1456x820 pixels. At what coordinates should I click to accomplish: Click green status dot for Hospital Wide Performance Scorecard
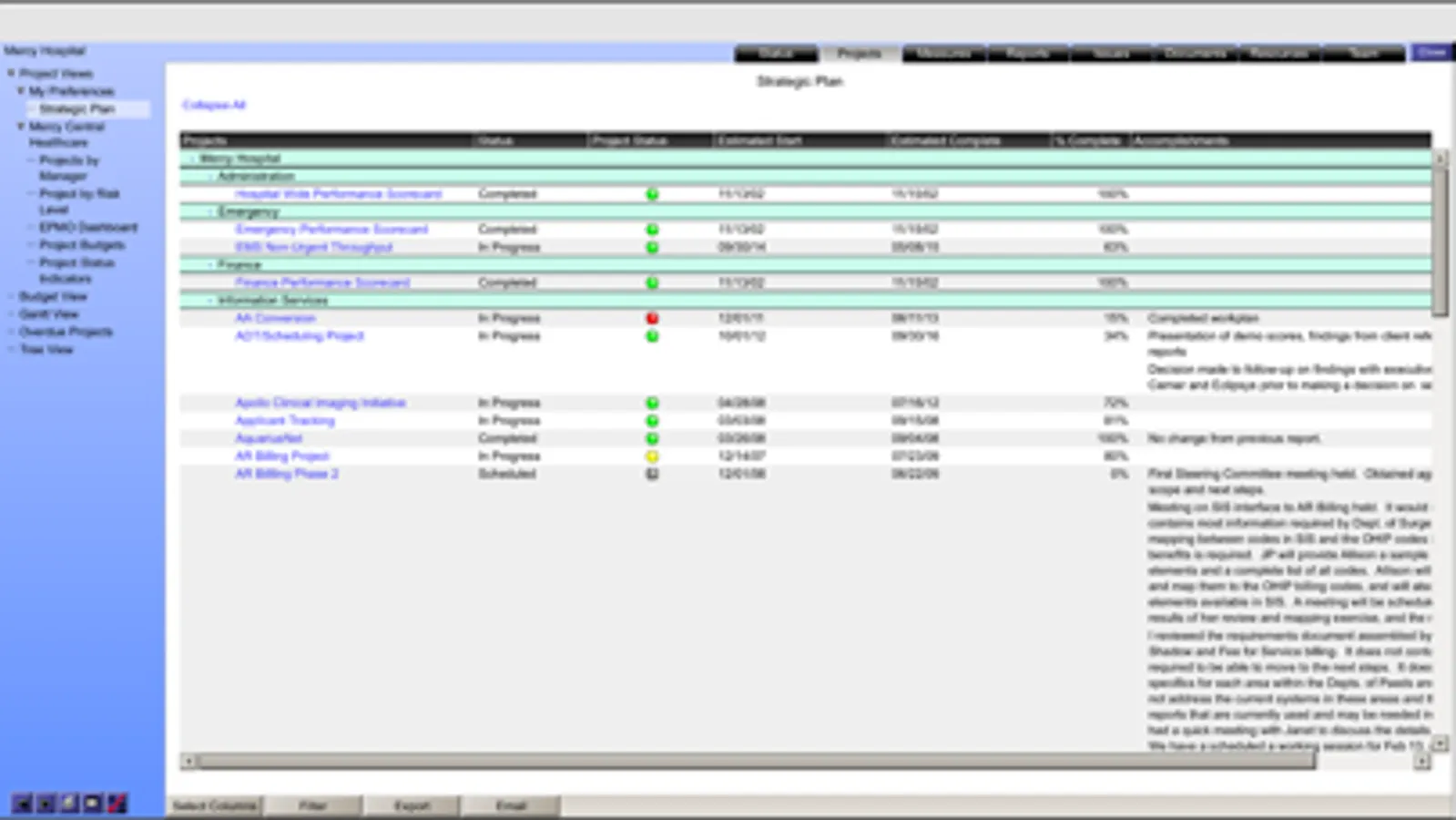click(x=652, y=194)
